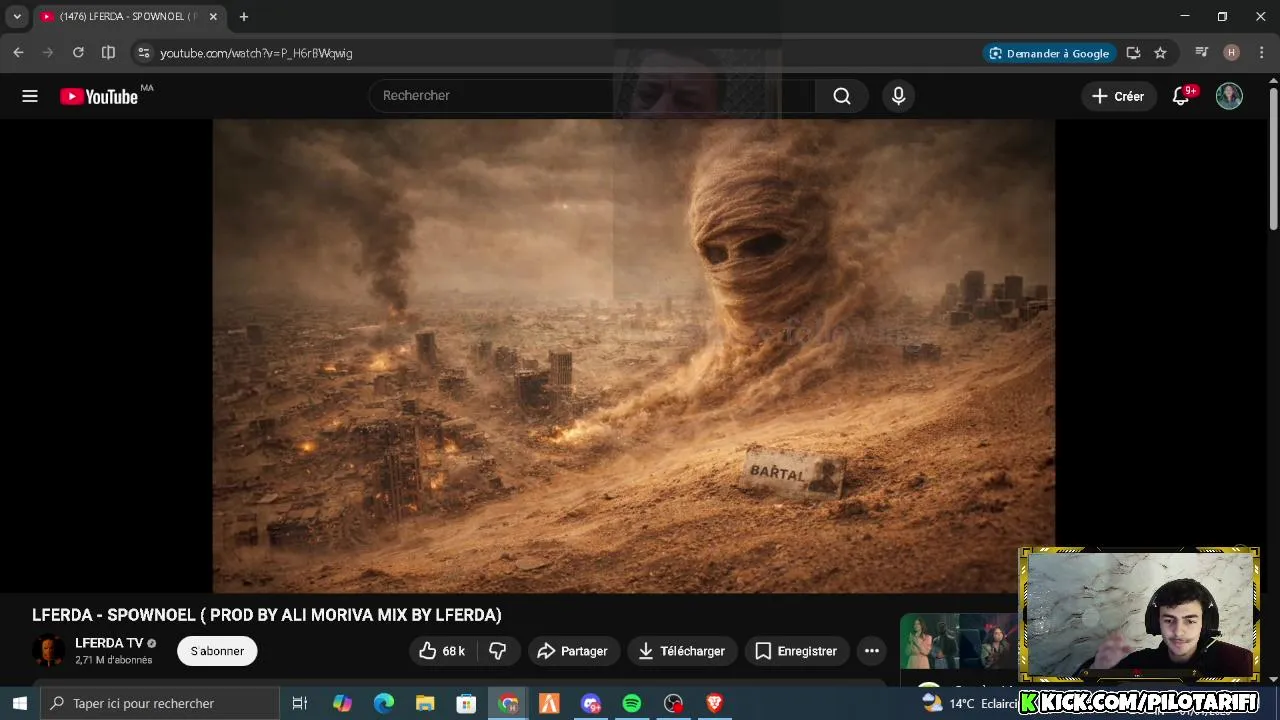
Task: Click the page vertical scrollbar
Action: click(1273, 160)
